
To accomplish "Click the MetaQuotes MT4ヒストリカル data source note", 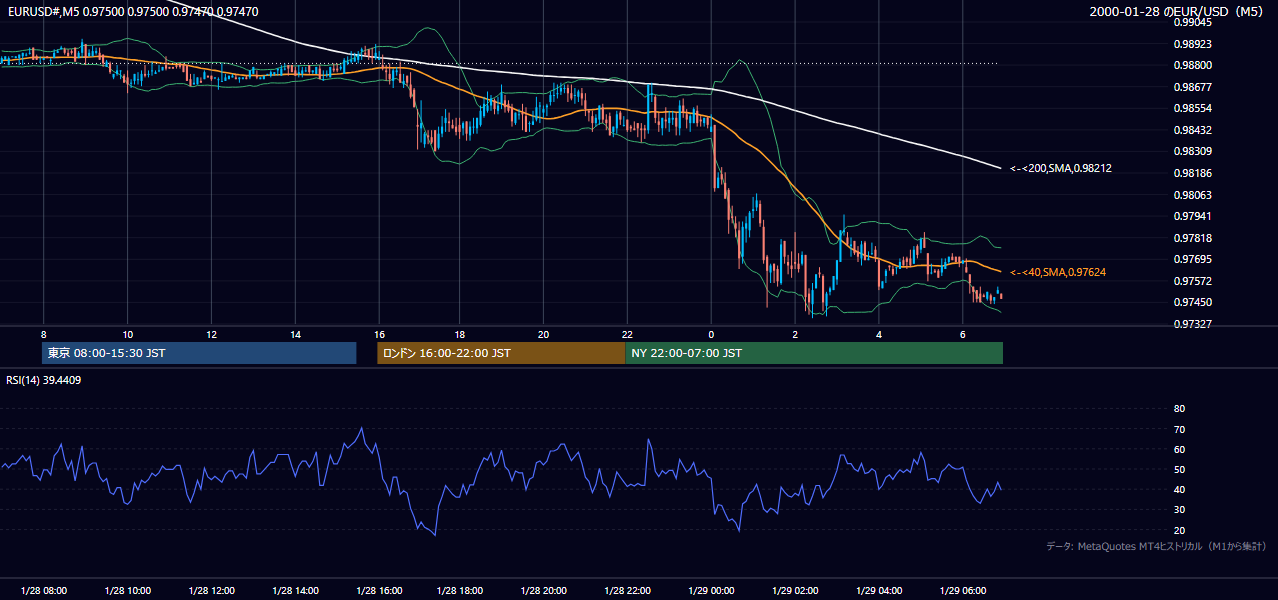I will (x=1156, y=546).
